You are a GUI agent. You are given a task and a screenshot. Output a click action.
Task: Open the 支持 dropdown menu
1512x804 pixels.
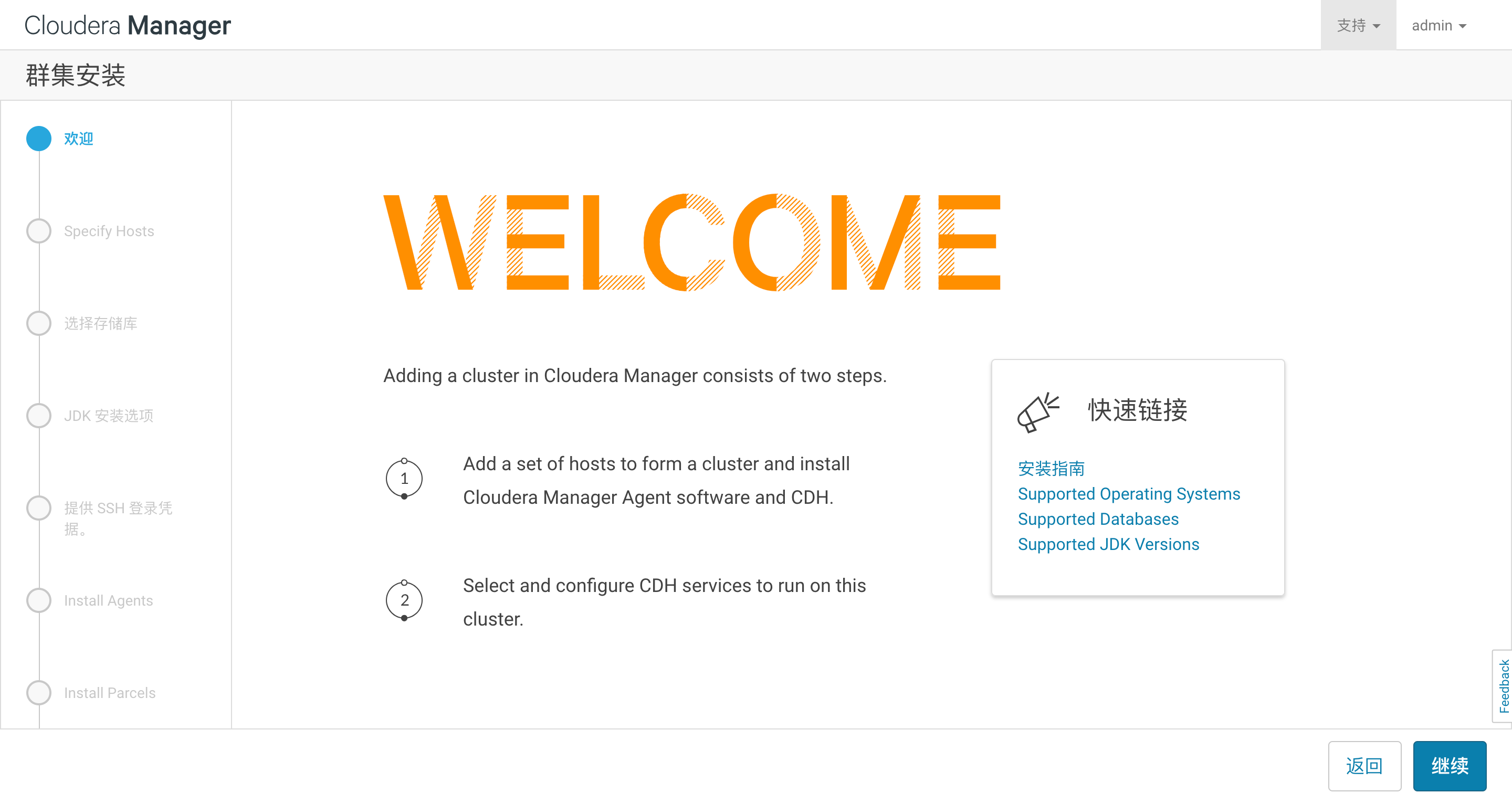1358,25
